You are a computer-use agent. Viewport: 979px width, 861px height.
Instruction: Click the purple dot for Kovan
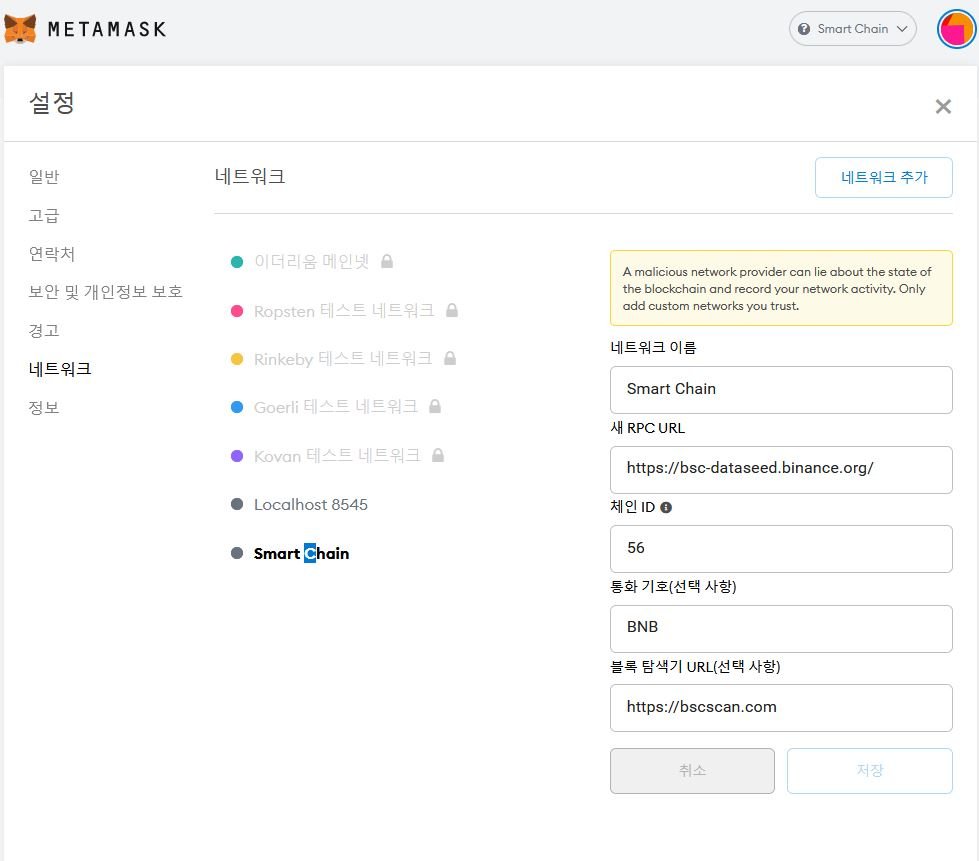click(237, 456)
